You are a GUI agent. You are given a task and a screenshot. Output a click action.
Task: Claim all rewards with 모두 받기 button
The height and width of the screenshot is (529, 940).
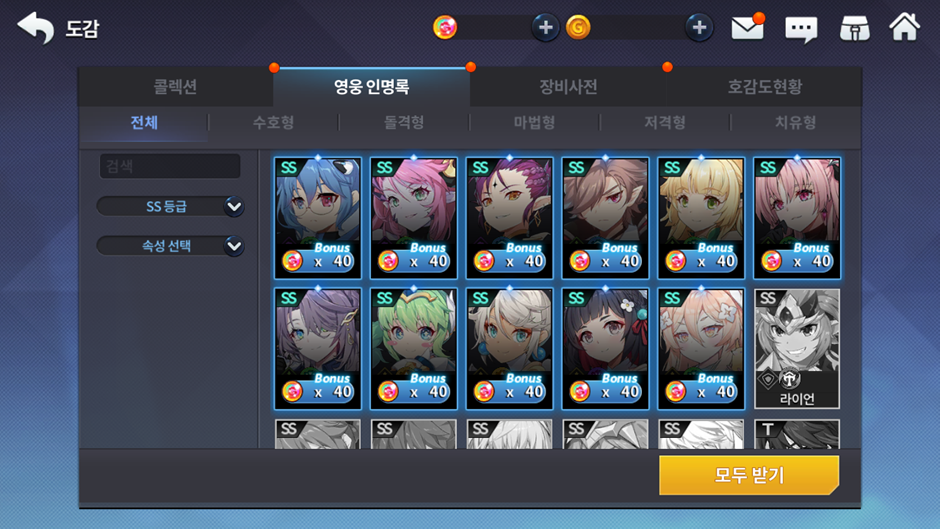(x=749, y=475)
